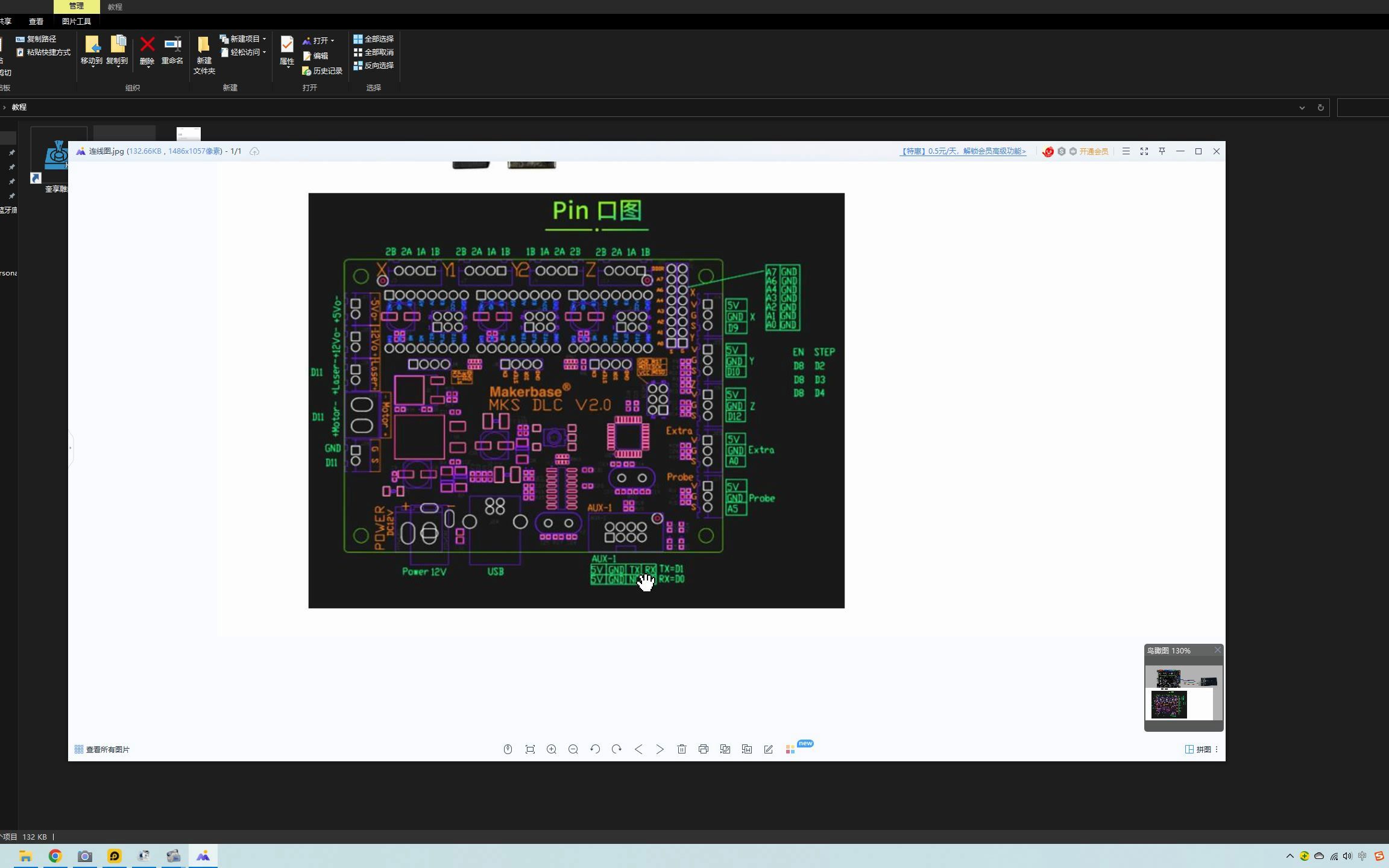This screenshot has width=1389, height=868.
Task: Click 重命名 rename in Explorer ribbon
Action: click(x=172, y=51)
